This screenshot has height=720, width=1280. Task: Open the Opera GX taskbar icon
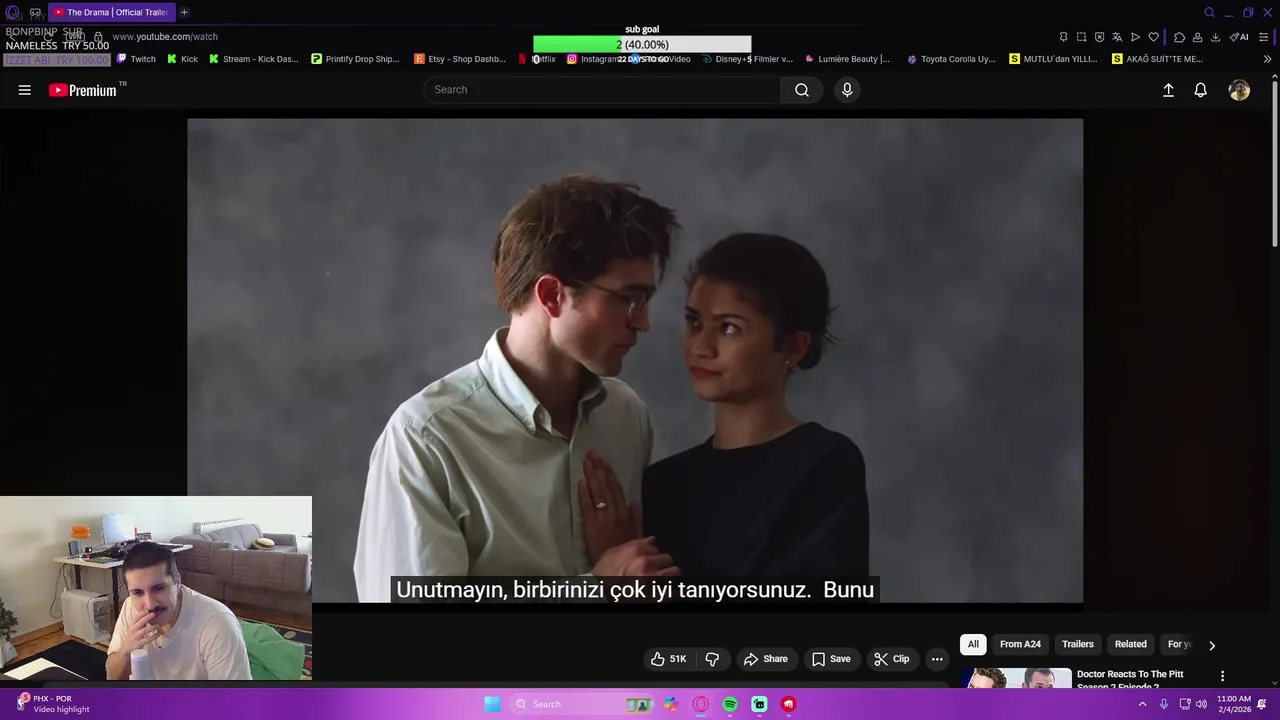point(701,704)
